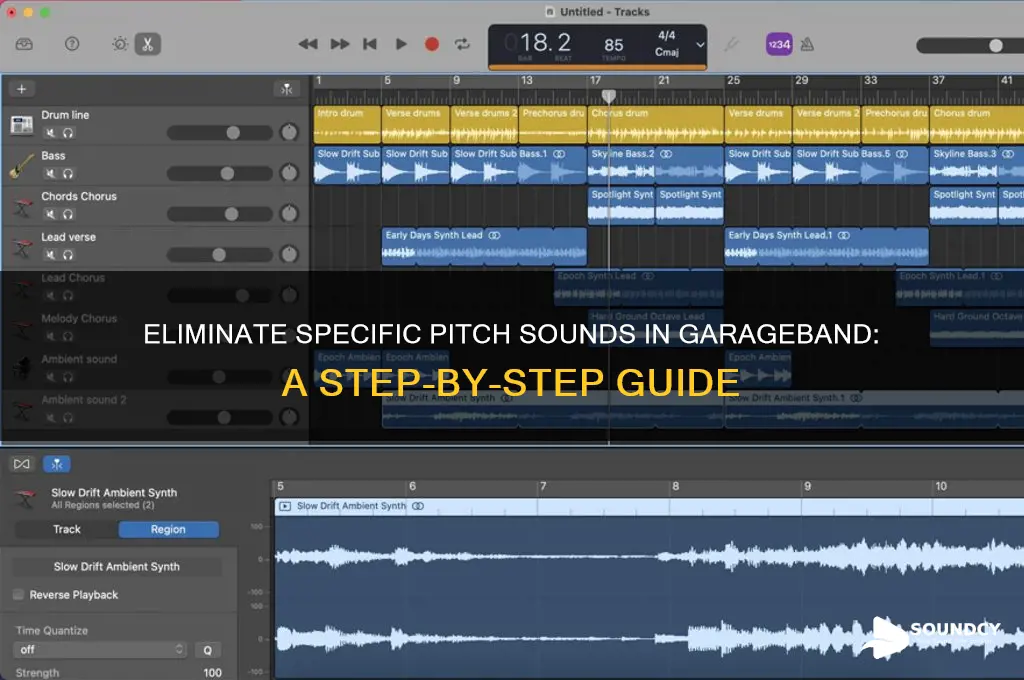Click the Drum line pan knob
Screen dimensions: 1024x680
tap(289, 132)
